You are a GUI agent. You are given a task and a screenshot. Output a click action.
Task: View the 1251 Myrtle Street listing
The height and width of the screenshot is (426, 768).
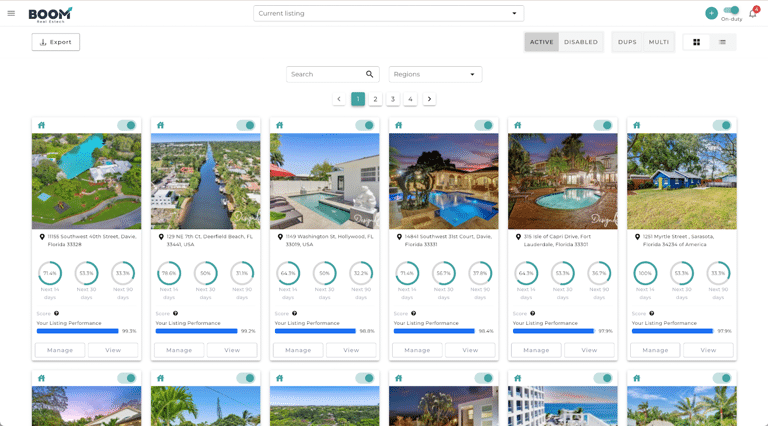708,350
